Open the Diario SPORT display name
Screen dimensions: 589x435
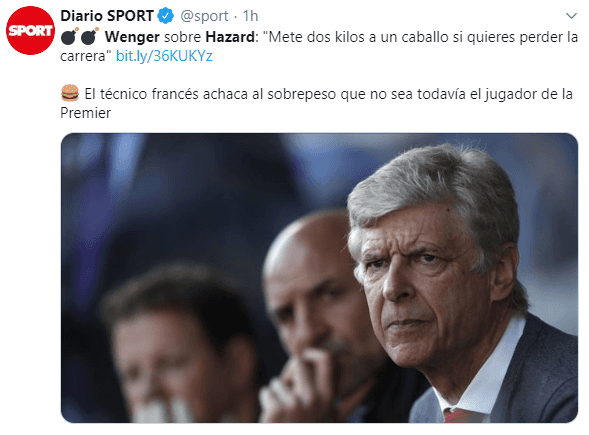pos(107,16)
